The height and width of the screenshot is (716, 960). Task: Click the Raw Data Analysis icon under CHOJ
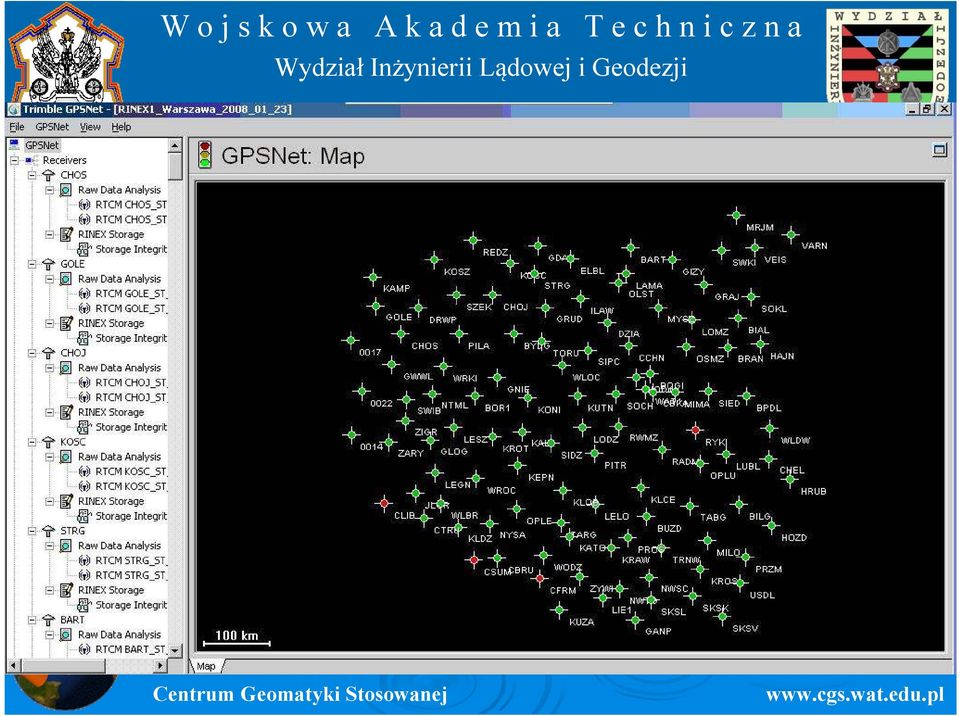[66, 367]
